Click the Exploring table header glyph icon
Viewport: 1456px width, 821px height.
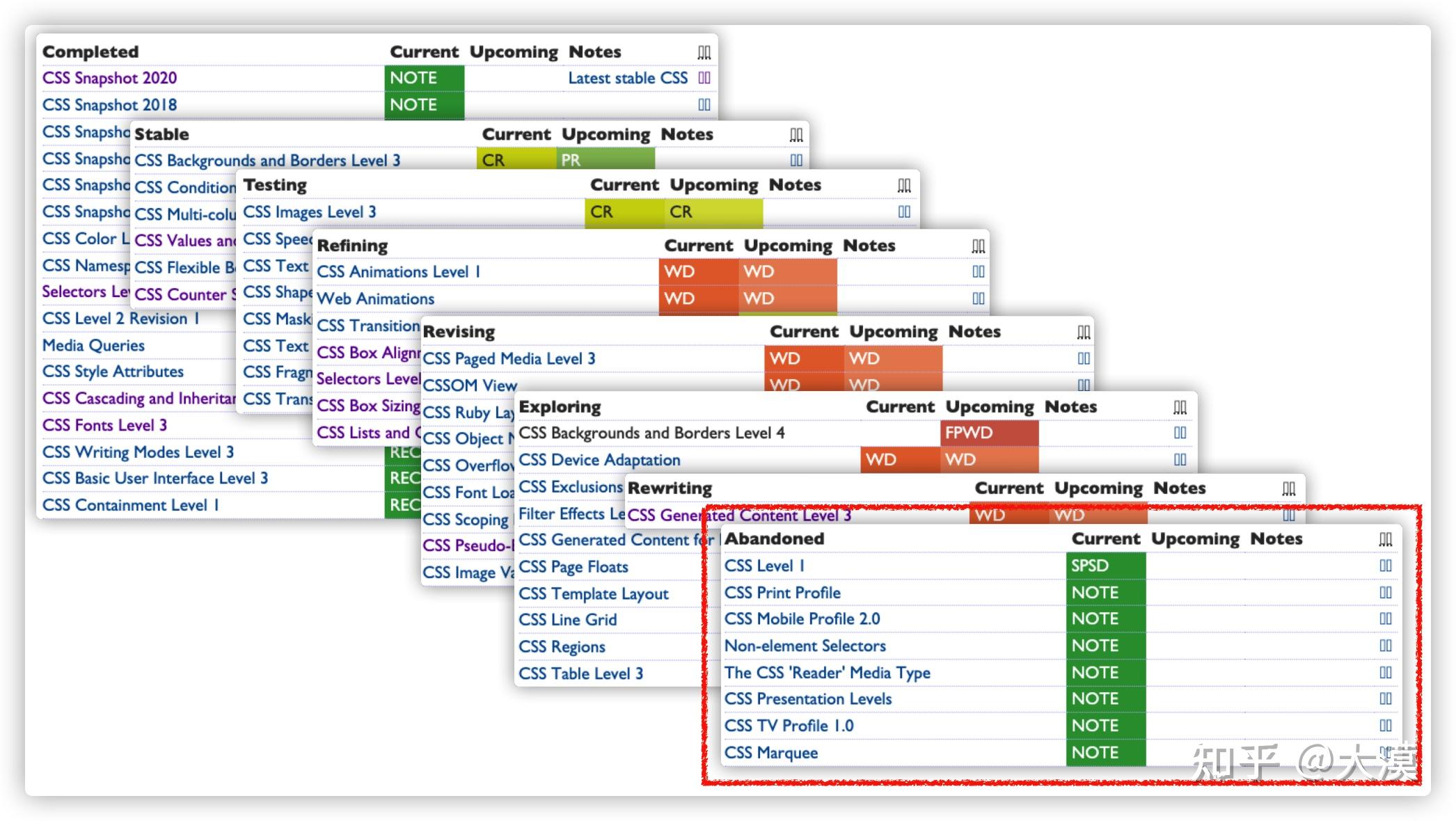1180,407
